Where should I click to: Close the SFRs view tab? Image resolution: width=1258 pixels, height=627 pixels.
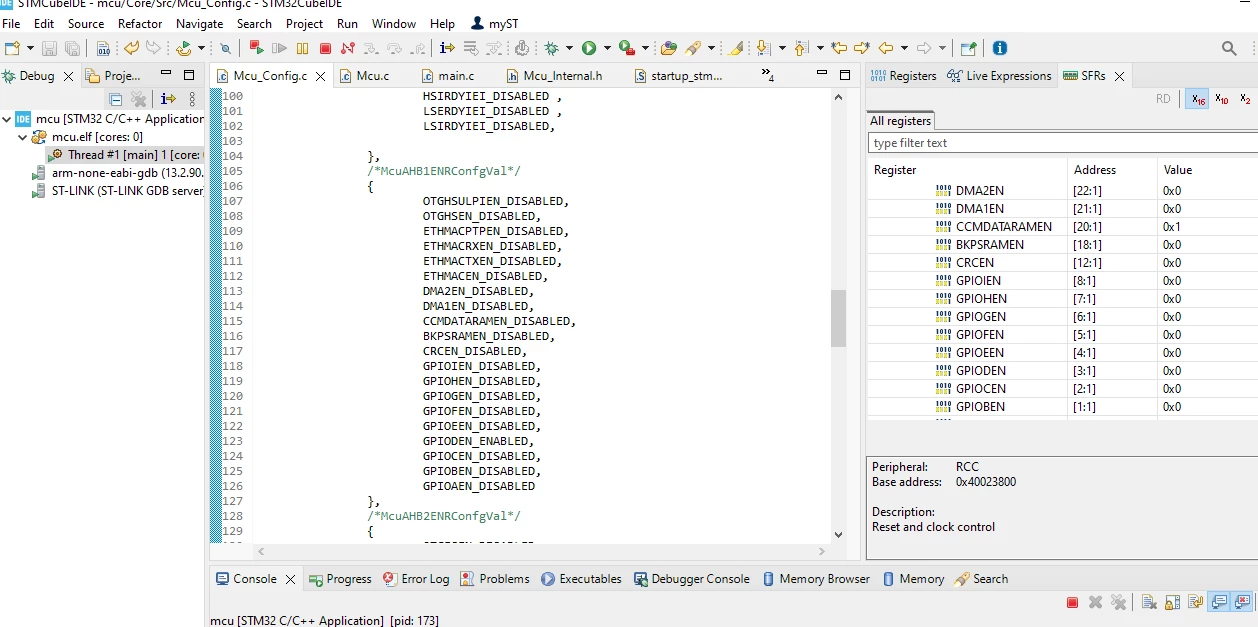(1119, 76)
